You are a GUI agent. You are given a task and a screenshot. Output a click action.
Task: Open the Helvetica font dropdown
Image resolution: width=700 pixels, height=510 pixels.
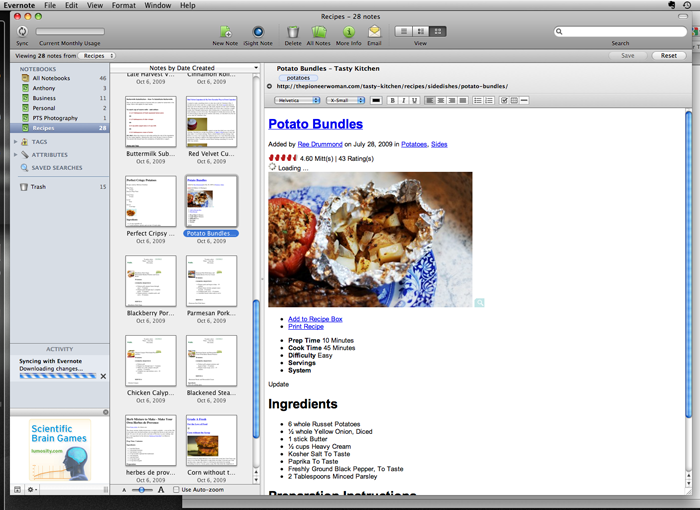coord(297,100)
